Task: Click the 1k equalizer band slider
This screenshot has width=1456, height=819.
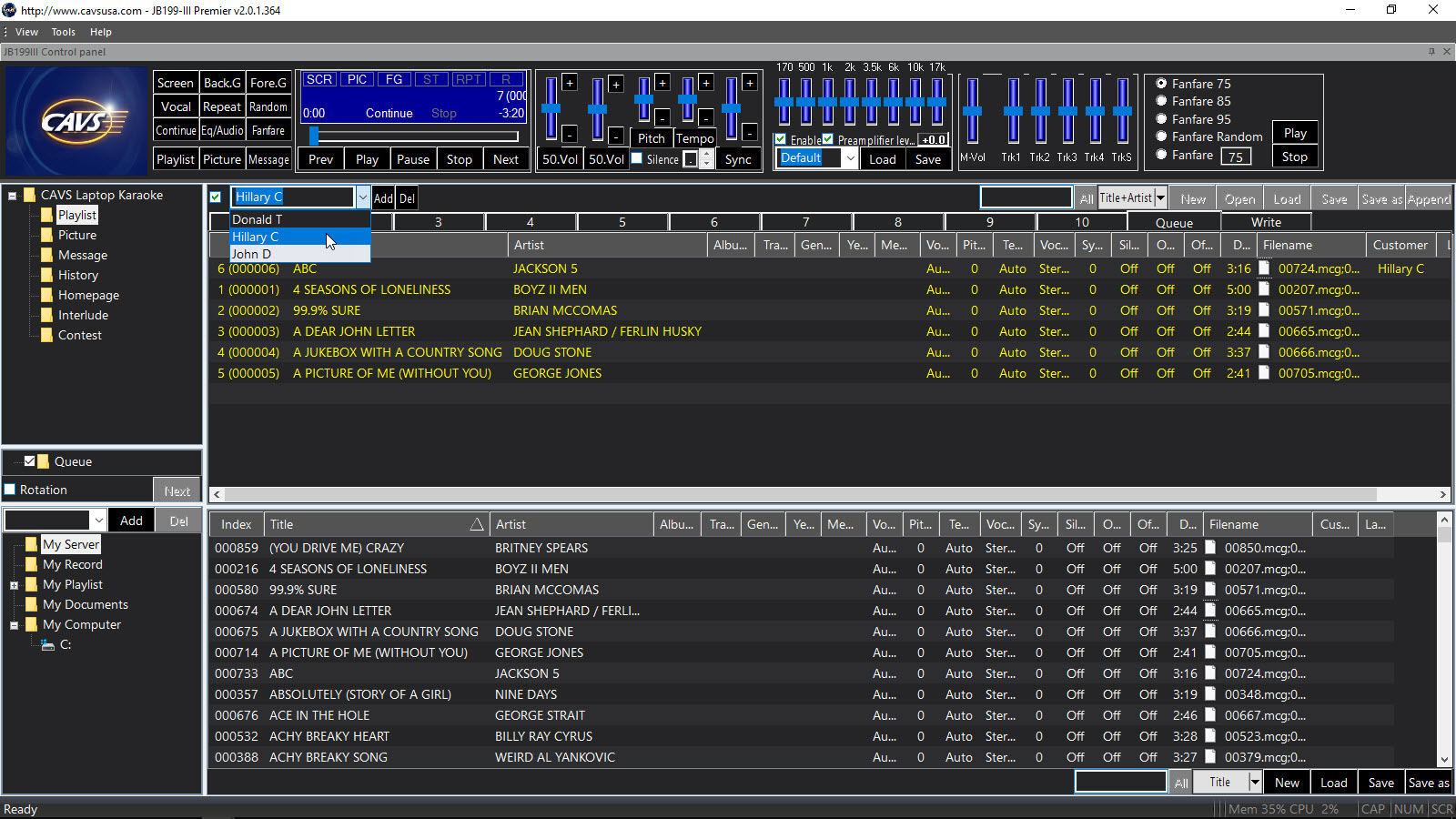Action: point(827,102)
